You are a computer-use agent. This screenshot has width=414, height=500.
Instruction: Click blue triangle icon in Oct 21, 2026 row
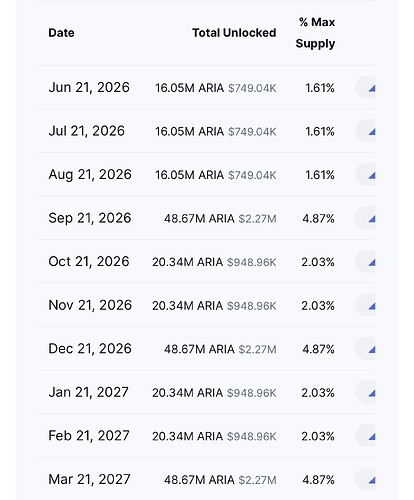[x=372, y=263]
